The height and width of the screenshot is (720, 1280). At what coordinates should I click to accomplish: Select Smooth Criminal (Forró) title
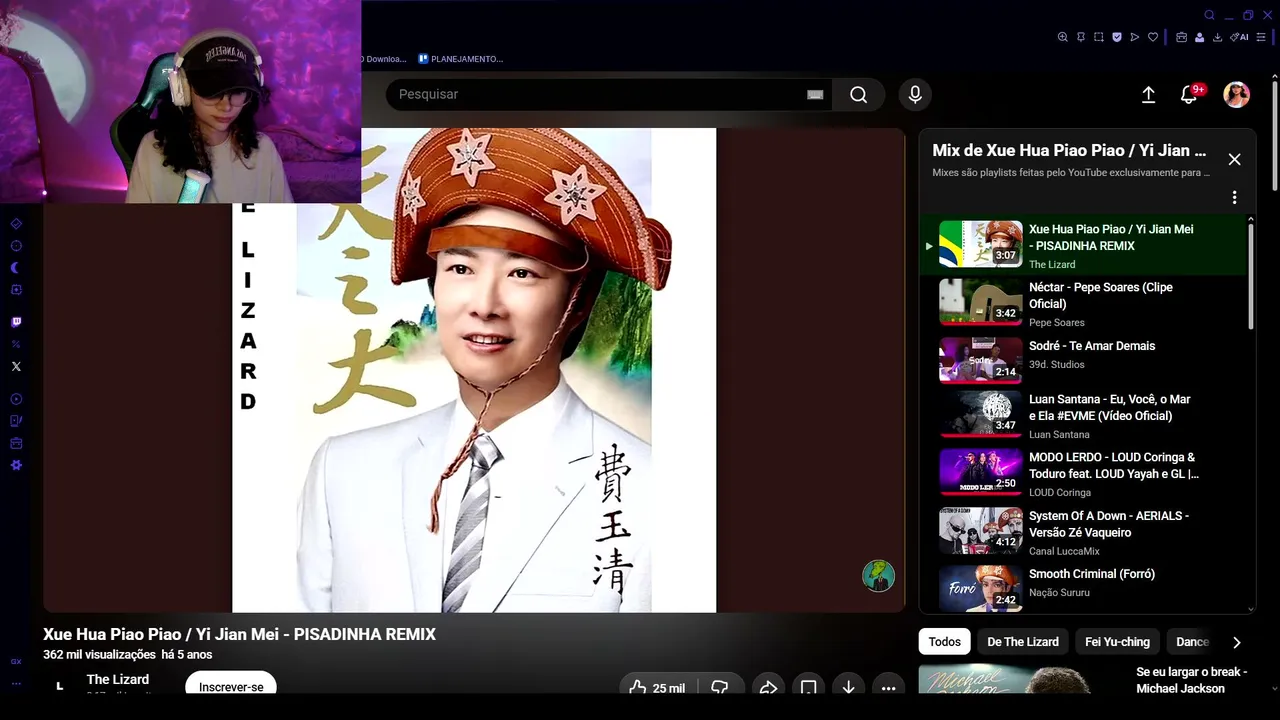click(1092, 574)
